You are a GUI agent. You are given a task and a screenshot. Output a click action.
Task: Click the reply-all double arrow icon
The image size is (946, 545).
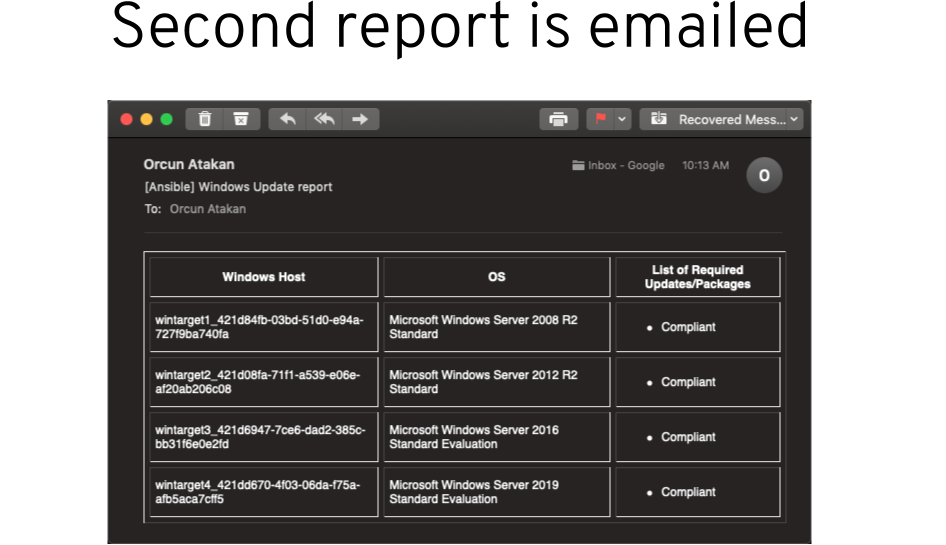[324, 119]
